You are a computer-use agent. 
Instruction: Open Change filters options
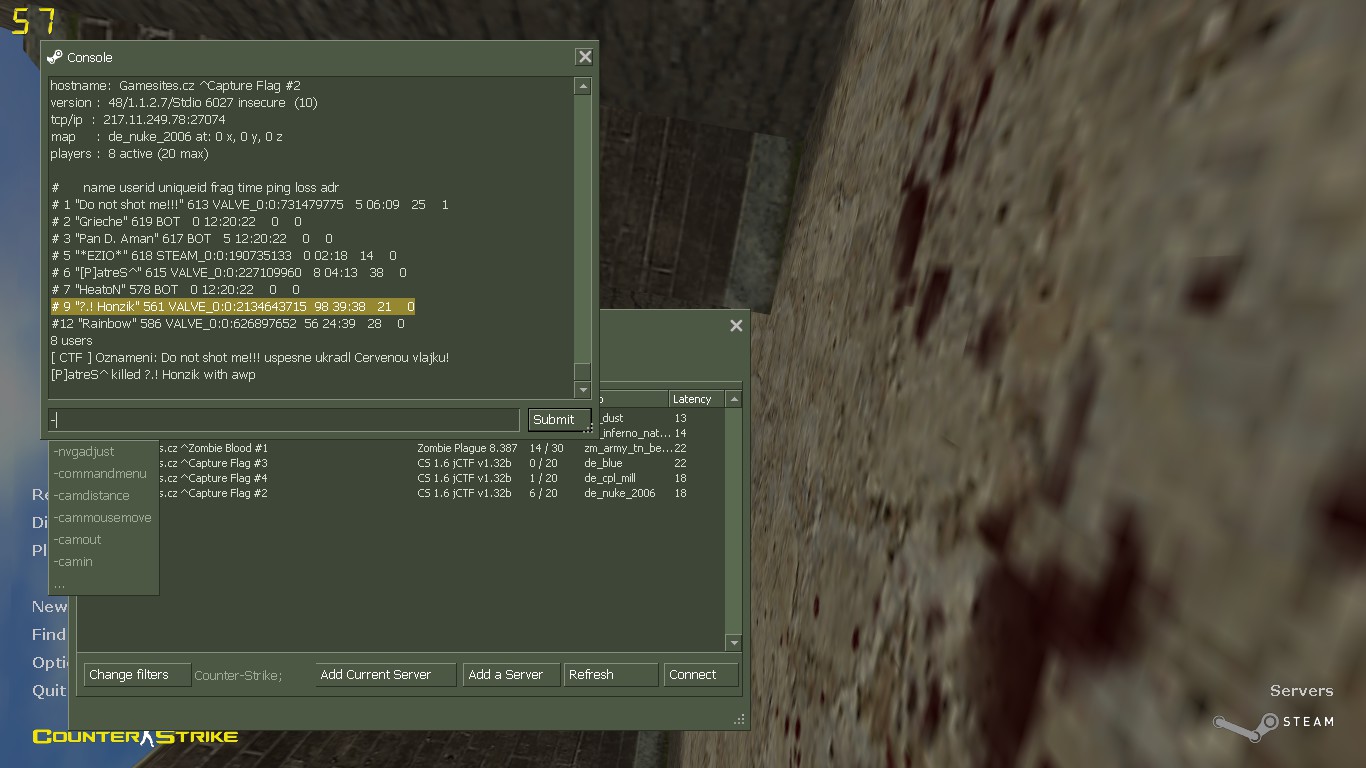pyautogui.click(x=137, y=675)
